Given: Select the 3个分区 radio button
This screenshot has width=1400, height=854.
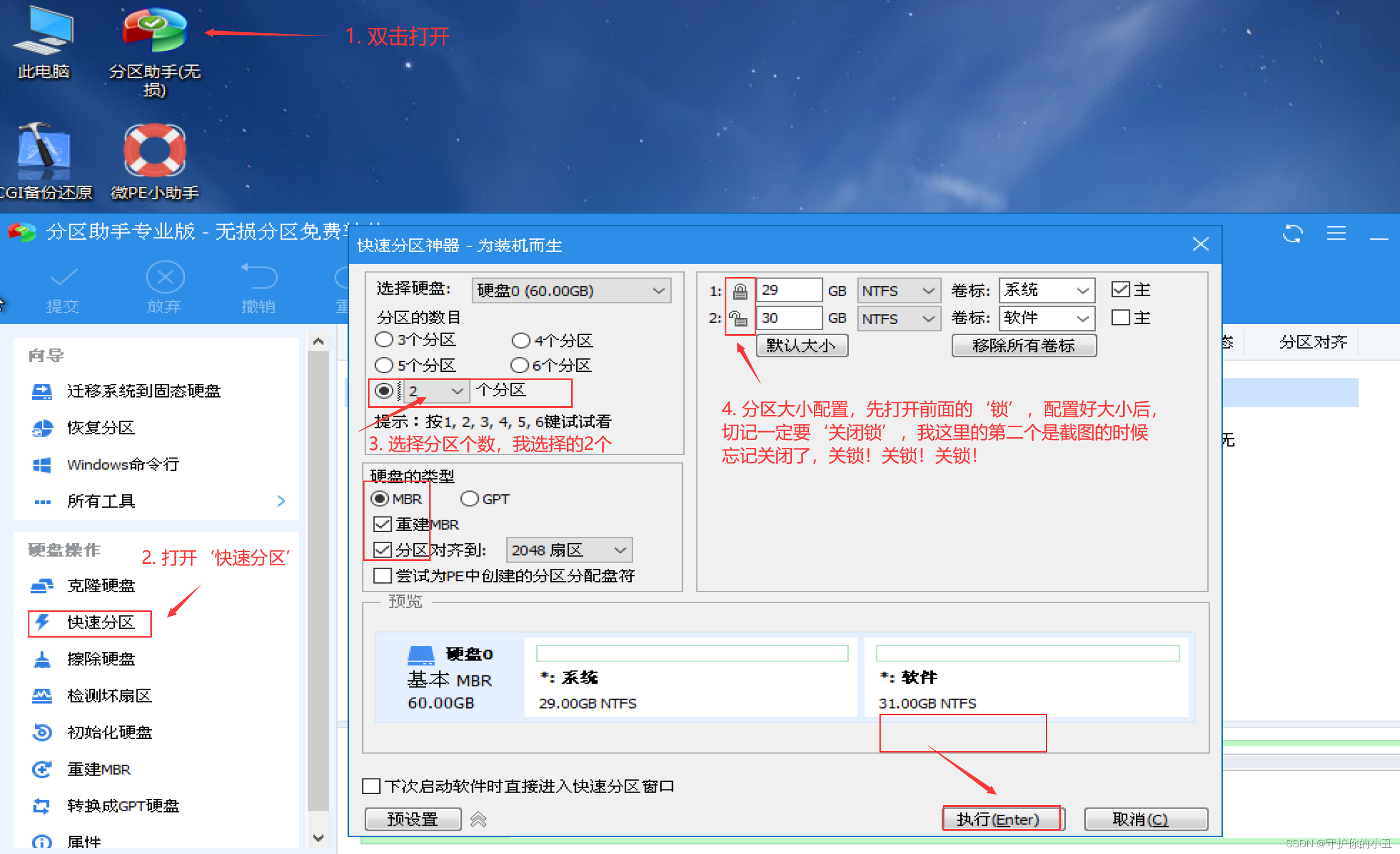Looking at the screenshot, I should 383,340.
